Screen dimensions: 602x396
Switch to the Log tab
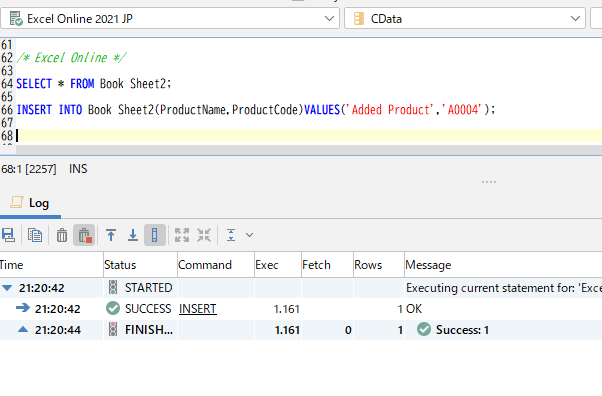coord(30,203)
